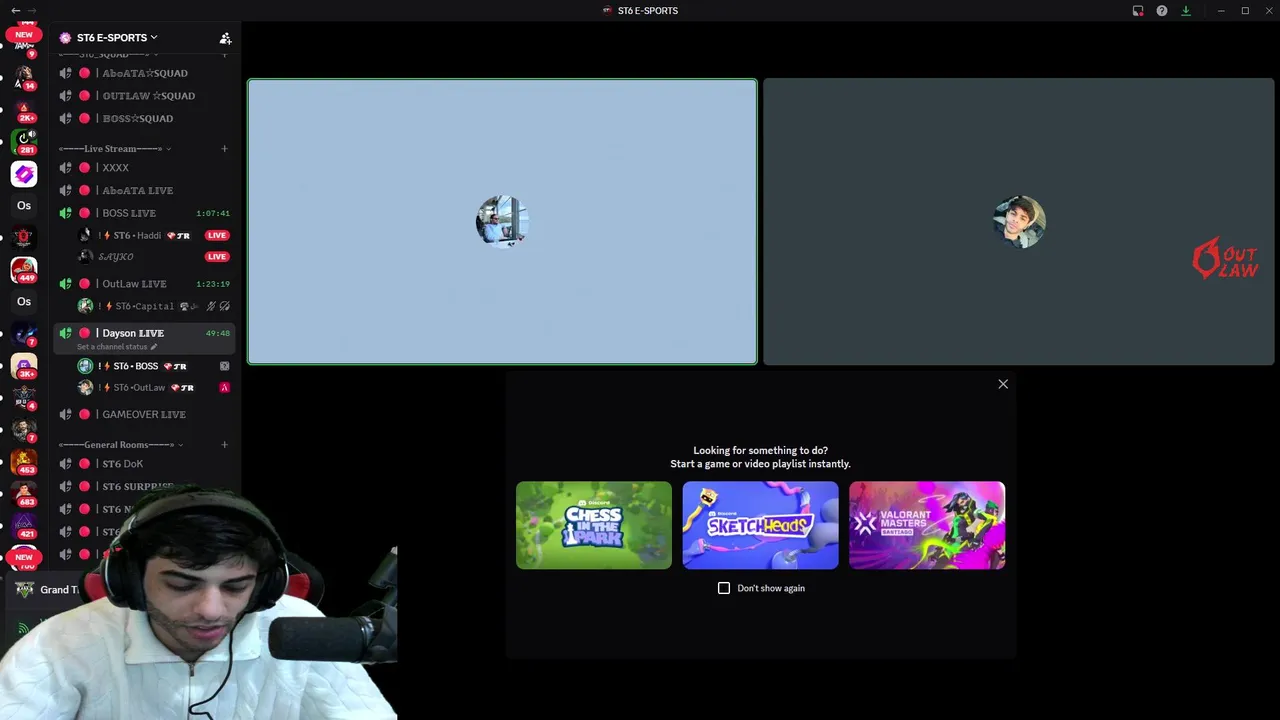This screenshot has width=1280, height=720.
Task: Launch Sketch Heads activity
Action: point(760,525)
